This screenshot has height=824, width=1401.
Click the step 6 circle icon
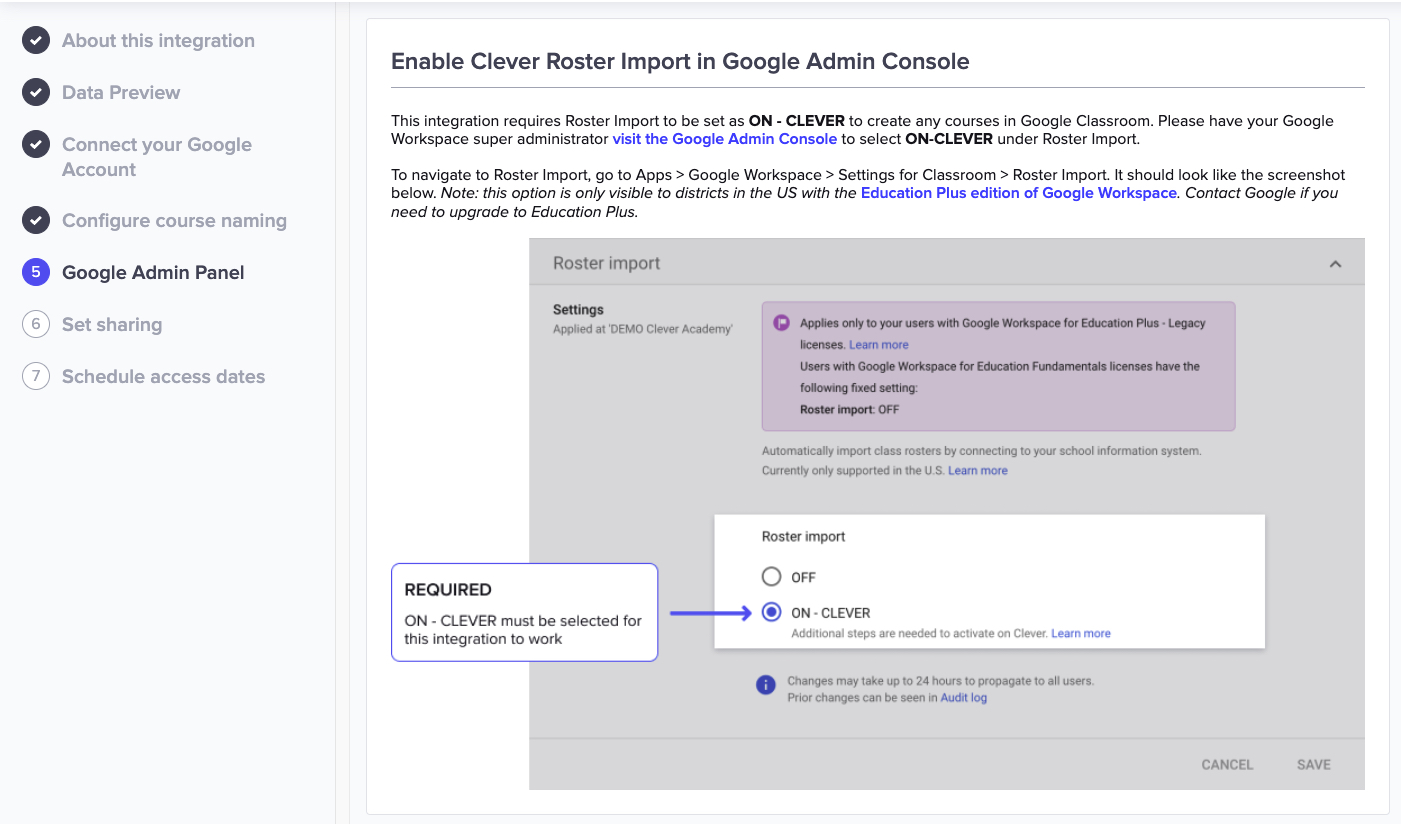point(36,324)
